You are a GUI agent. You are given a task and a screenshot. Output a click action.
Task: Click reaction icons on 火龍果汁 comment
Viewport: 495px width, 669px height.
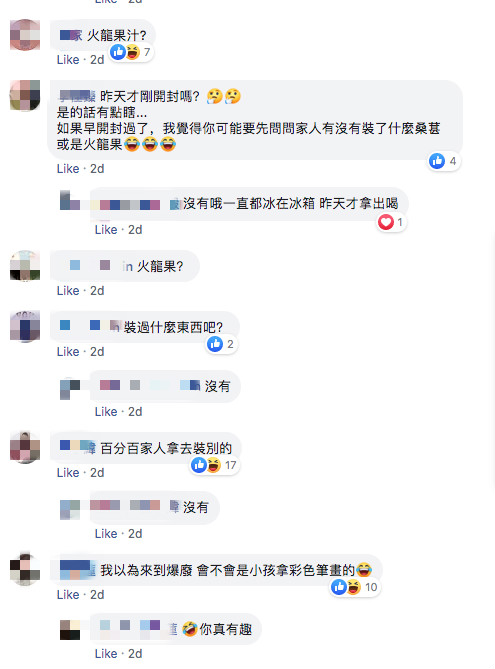131,52
